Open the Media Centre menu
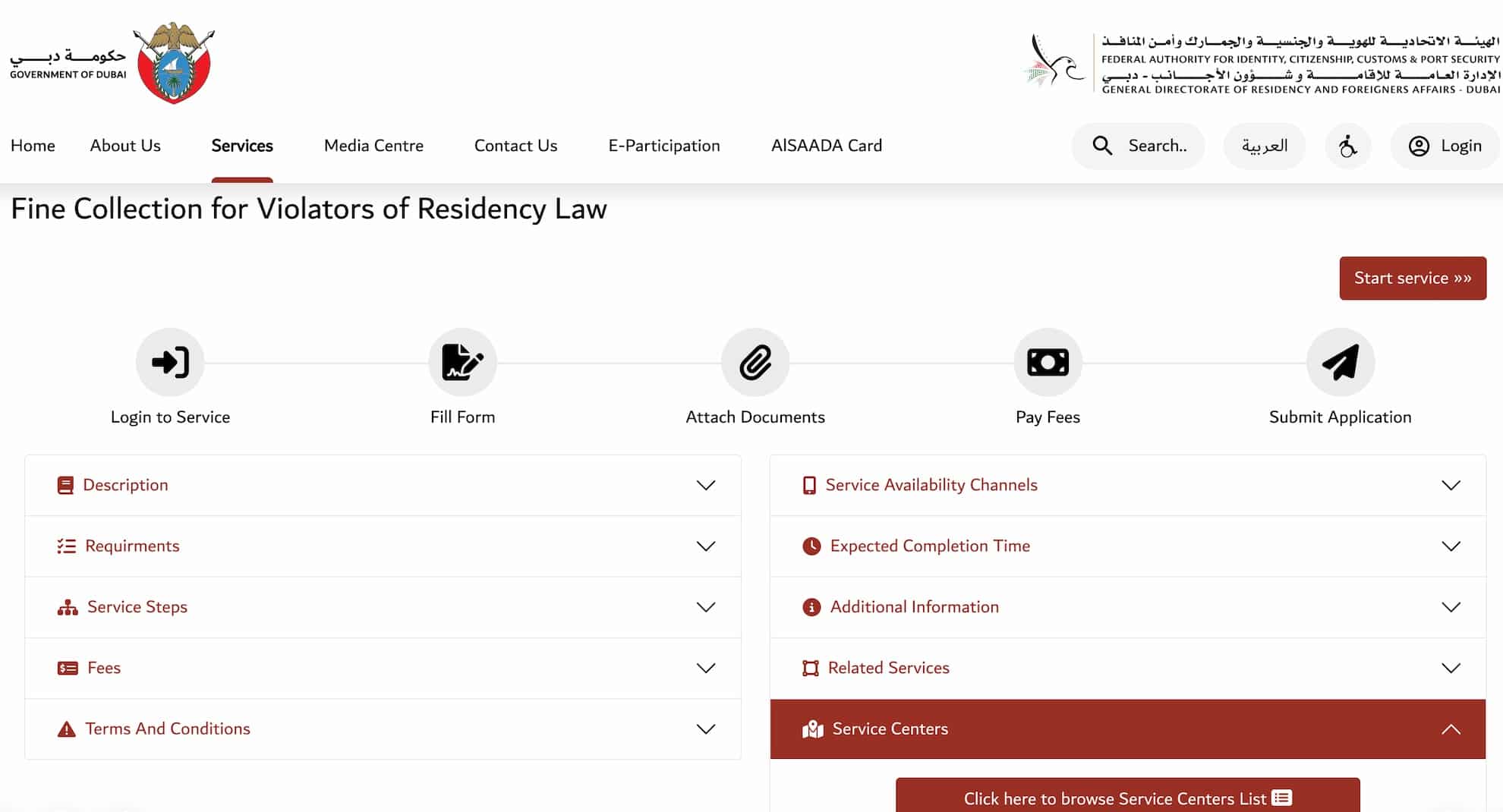 pyautogui.click(x=373, y=145)
